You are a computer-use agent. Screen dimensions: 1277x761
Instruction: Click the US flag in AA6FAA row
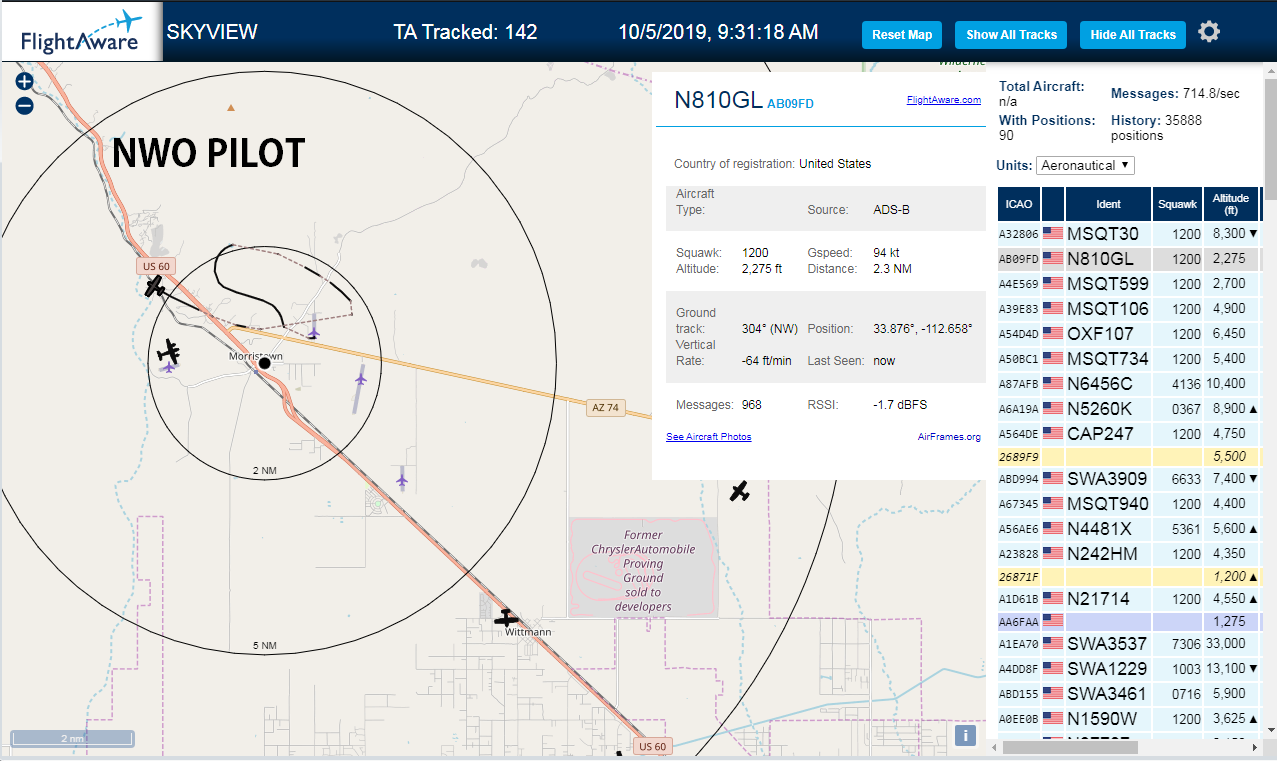pos(1053,620)
